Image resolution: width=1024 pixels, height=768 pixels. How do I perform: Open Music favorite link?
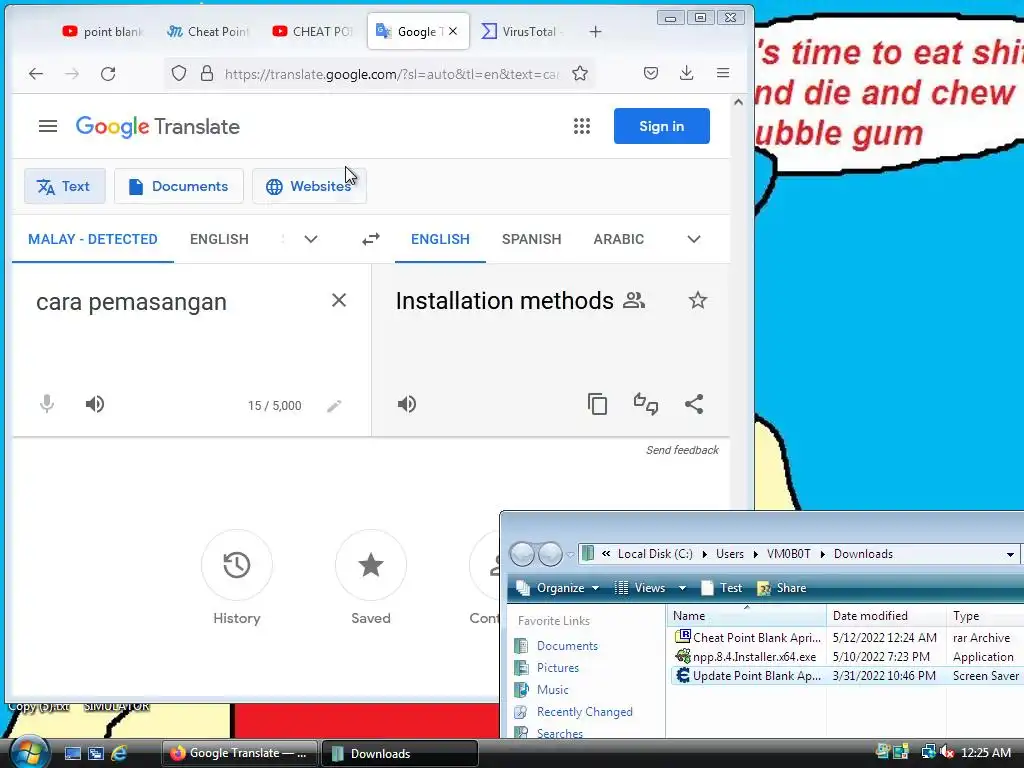coord(552,690)
